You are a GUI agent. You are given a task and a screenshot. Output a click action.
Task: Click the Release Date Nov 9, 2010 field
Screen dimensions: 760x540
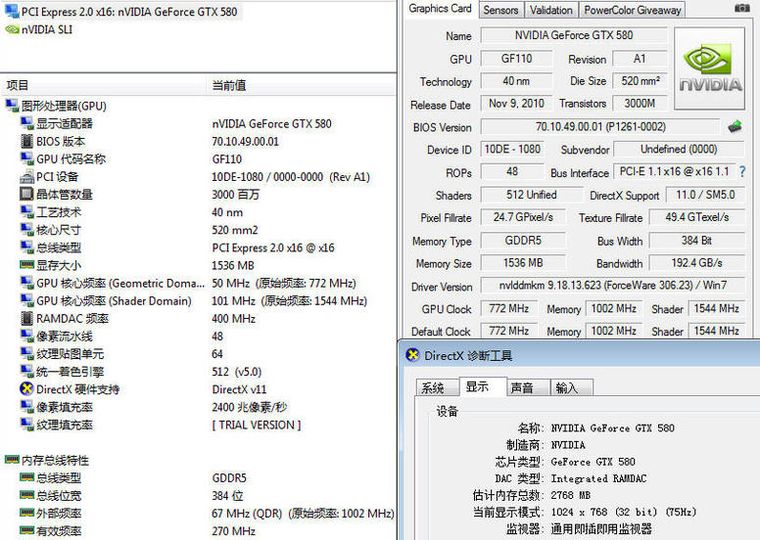pos(516,104)
